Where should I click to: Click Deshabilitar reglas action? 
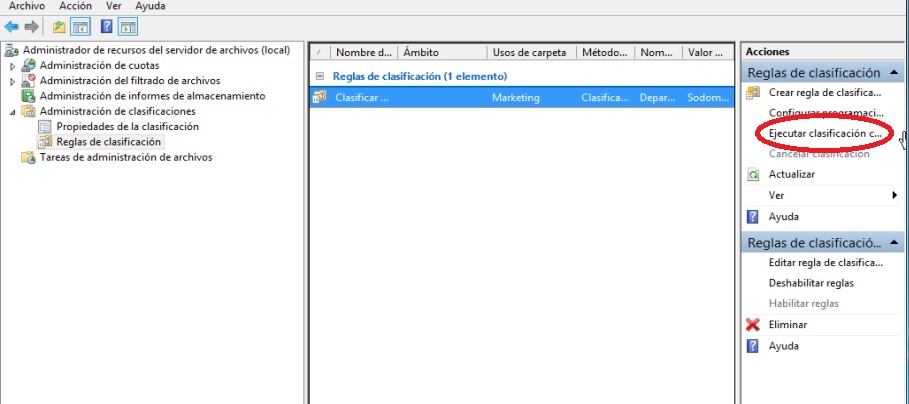pos(811,283)
